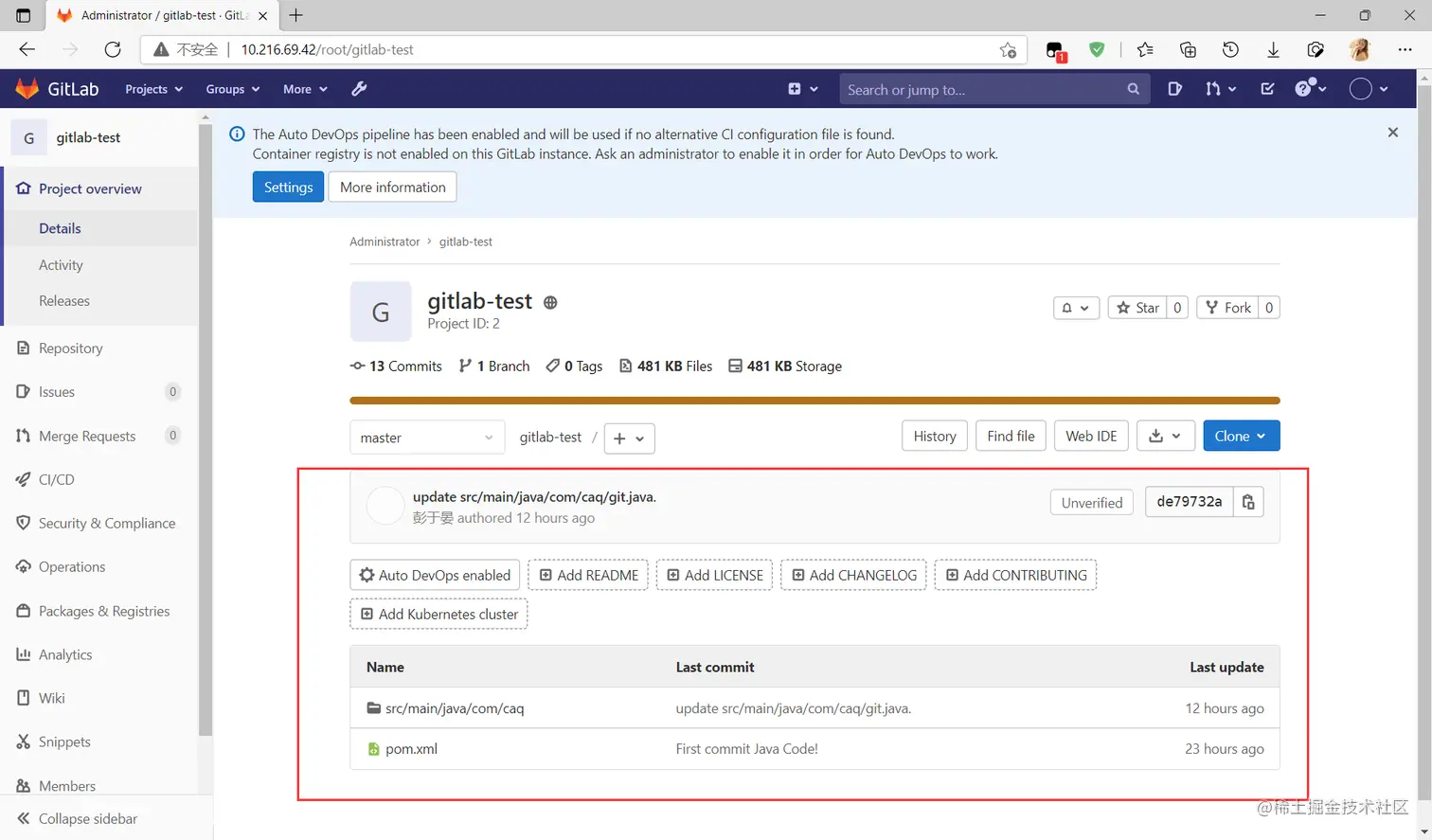The image size is (1432, 840).
Task: Copy commit SHA icon
Action: pyautogui.click(x=1248, y=502)
